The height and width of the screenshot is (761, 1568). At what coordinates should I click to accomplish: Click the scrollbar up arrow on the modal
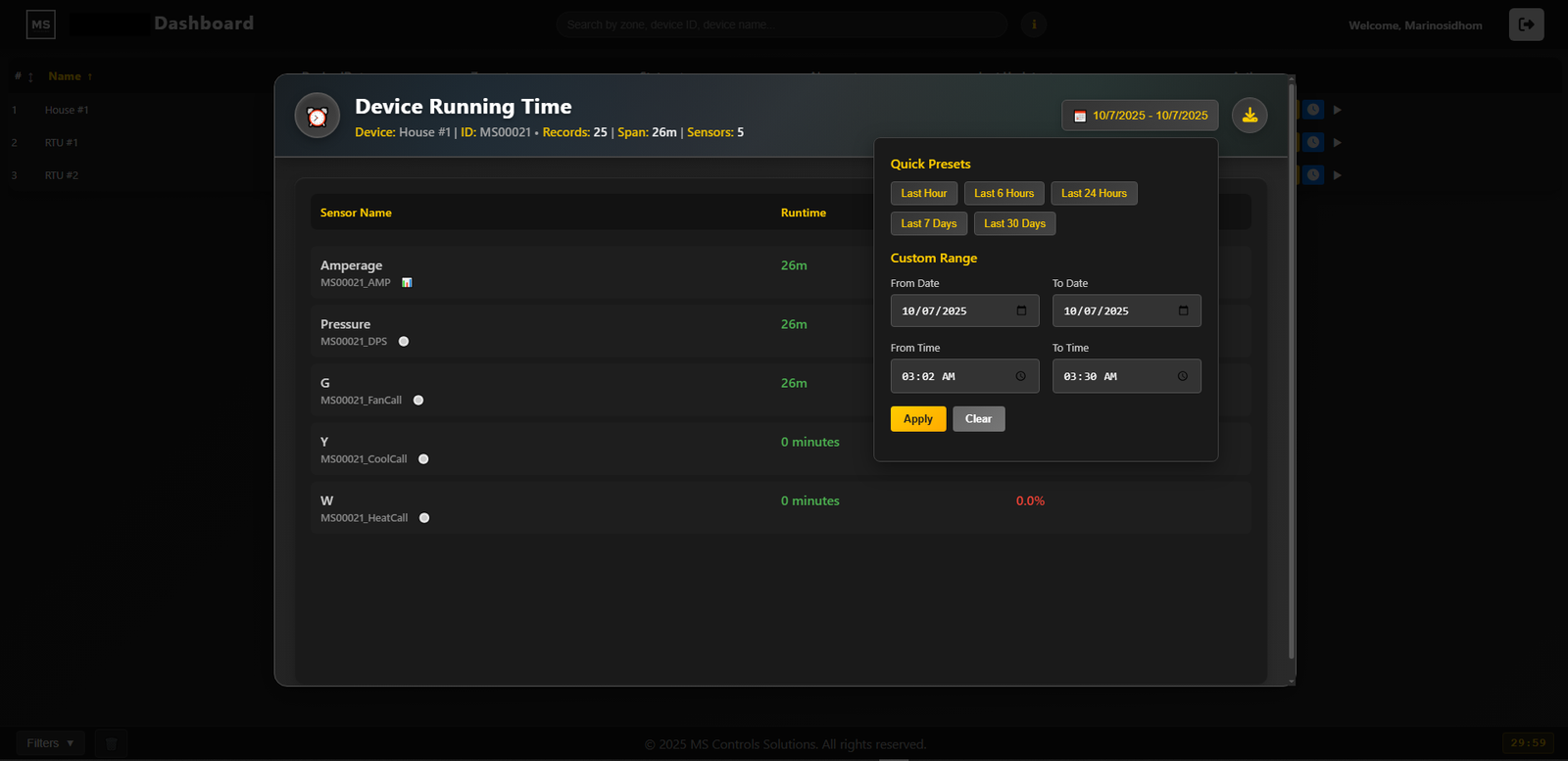click(1292, 78)
